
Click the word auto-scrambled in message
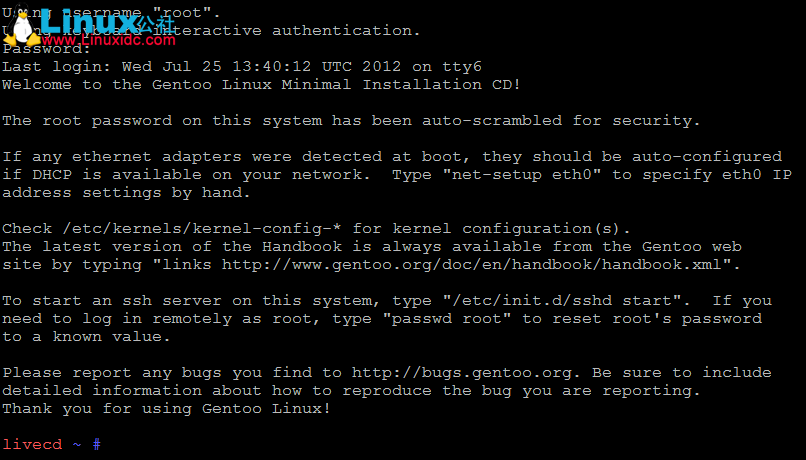click(x=492, y=121)
